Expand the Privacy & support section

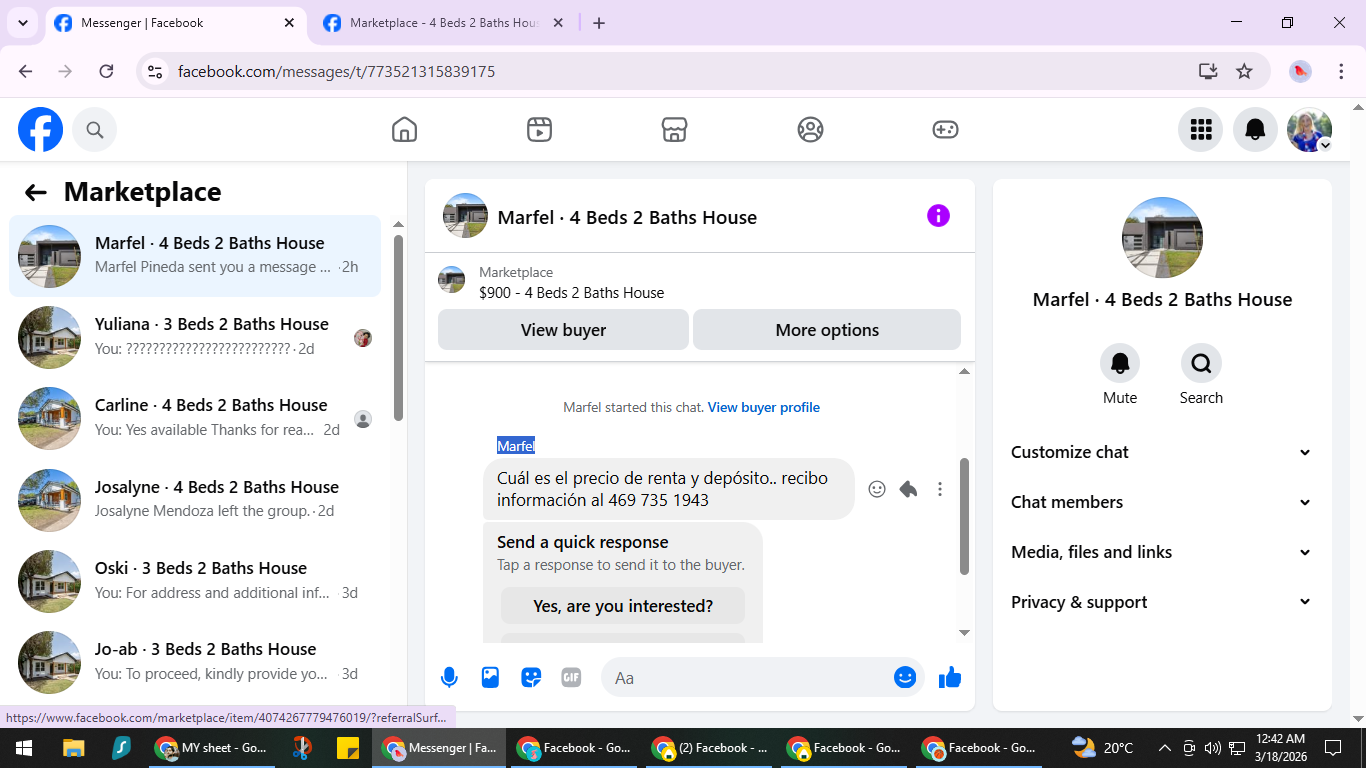[1161, 602]
